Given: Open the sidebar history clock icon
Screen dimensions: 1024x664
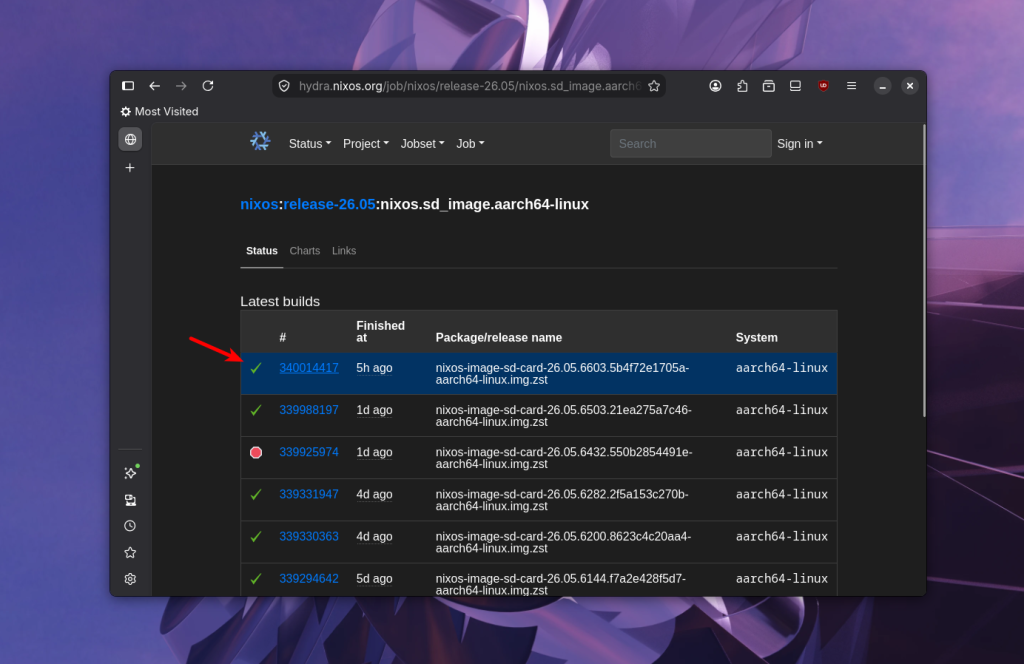Looking at the screenshot, I should 130,526.
